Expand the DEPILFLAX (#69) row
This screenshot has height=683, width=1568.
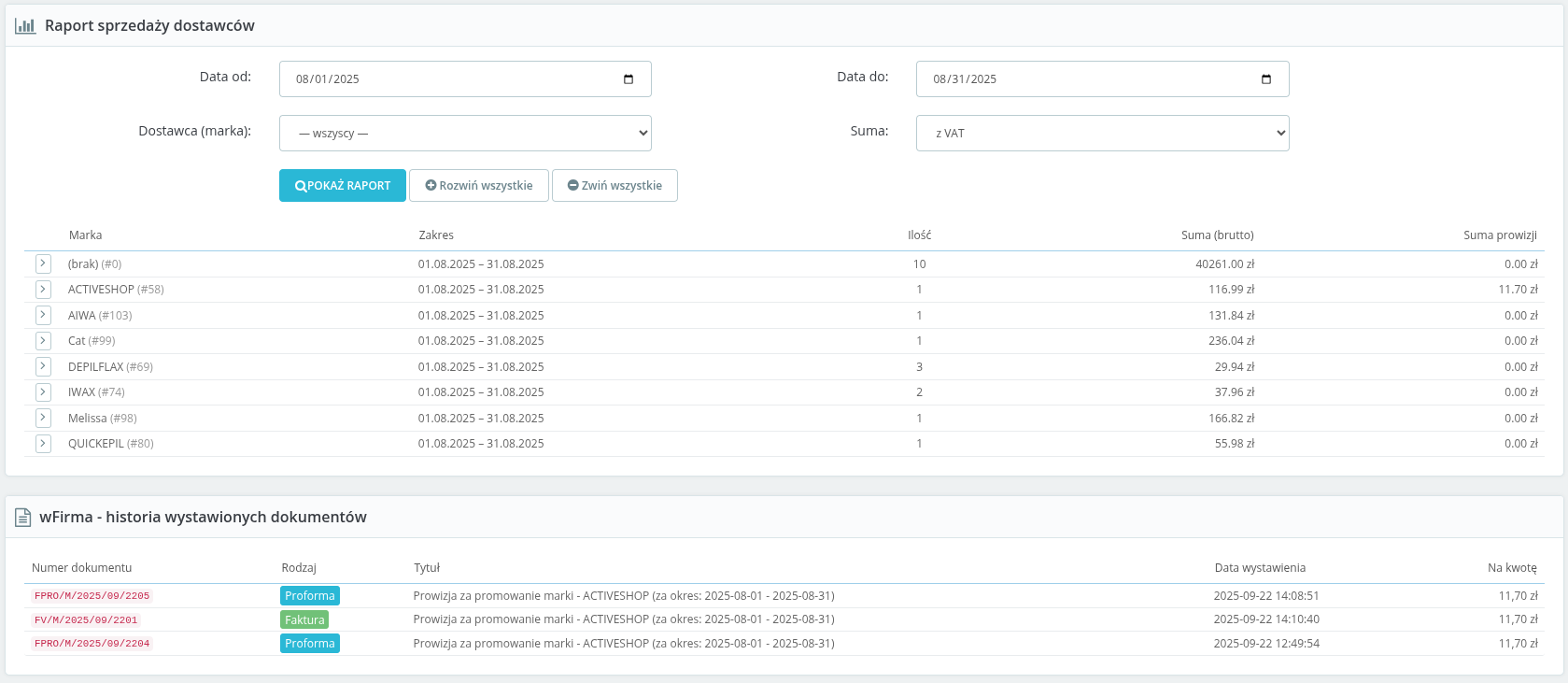[43, 367]
